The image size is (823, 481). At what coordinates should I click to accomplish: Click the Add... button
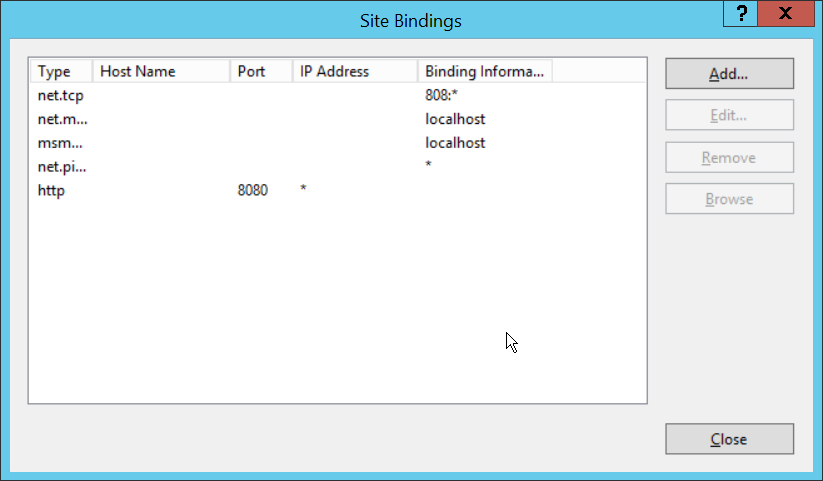(x=729, y=74)
